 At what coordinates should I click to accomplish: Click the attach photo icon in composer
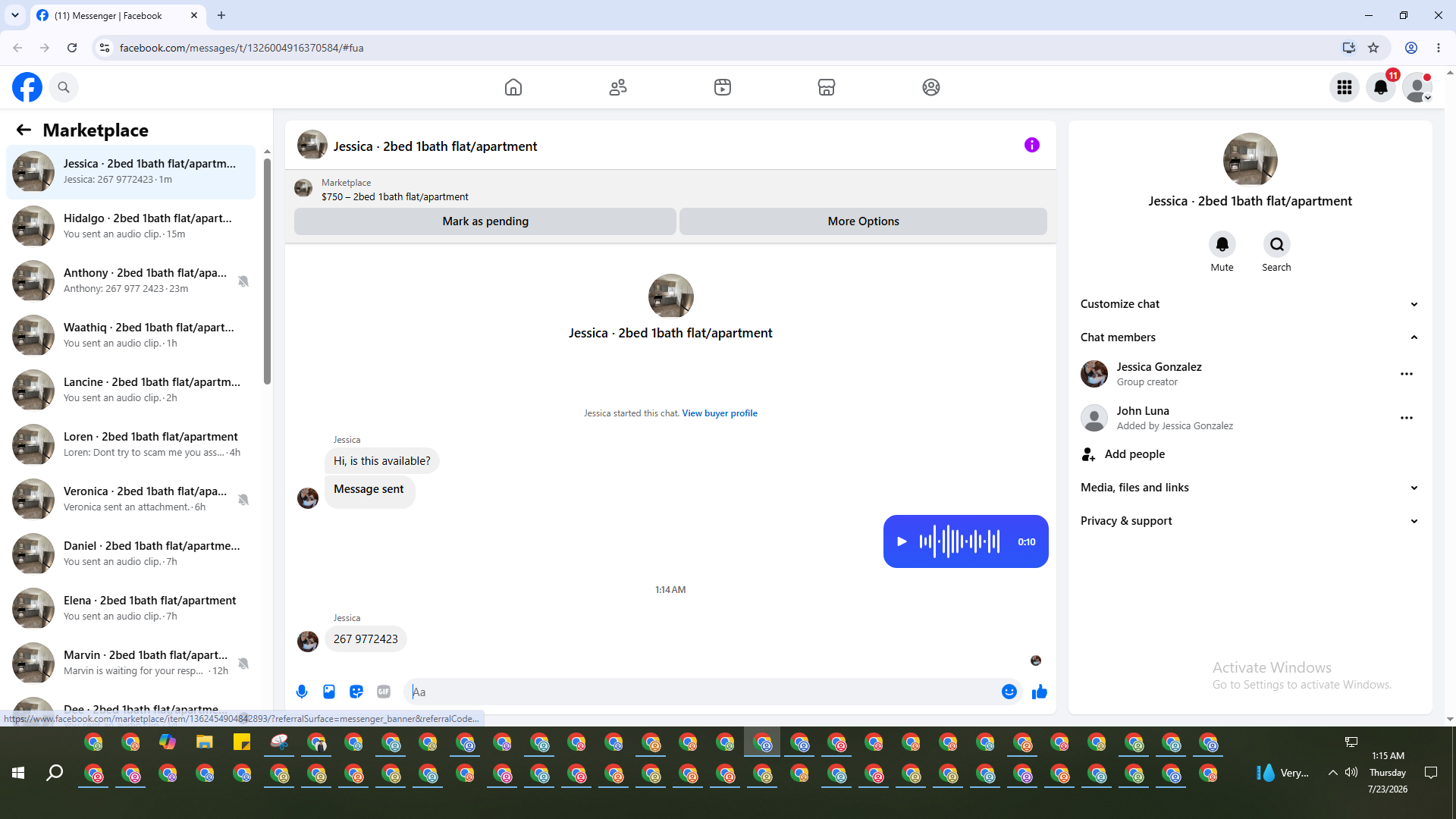(x=329, y=692)
